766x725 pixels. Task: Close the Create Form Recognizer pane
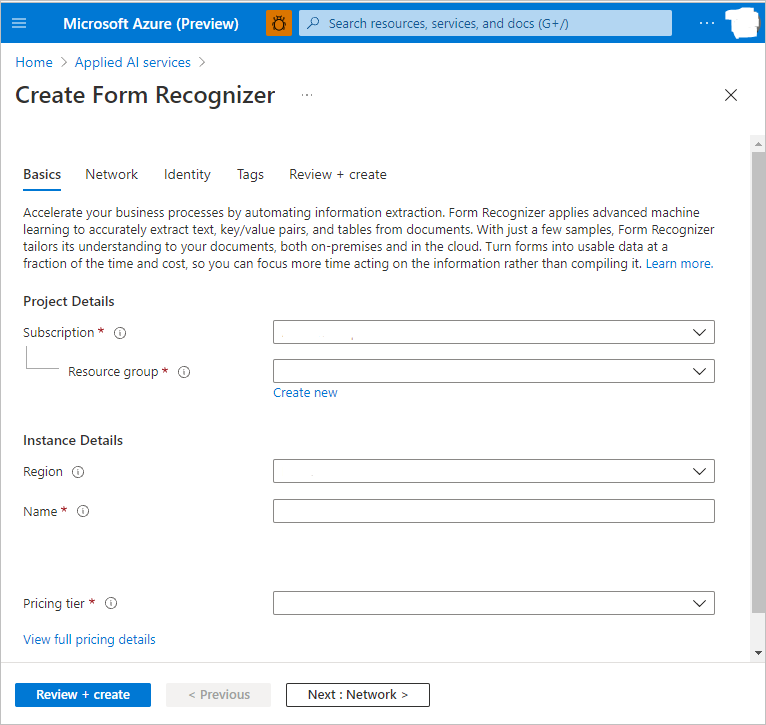pyautogui.click(x=731, y=95)
